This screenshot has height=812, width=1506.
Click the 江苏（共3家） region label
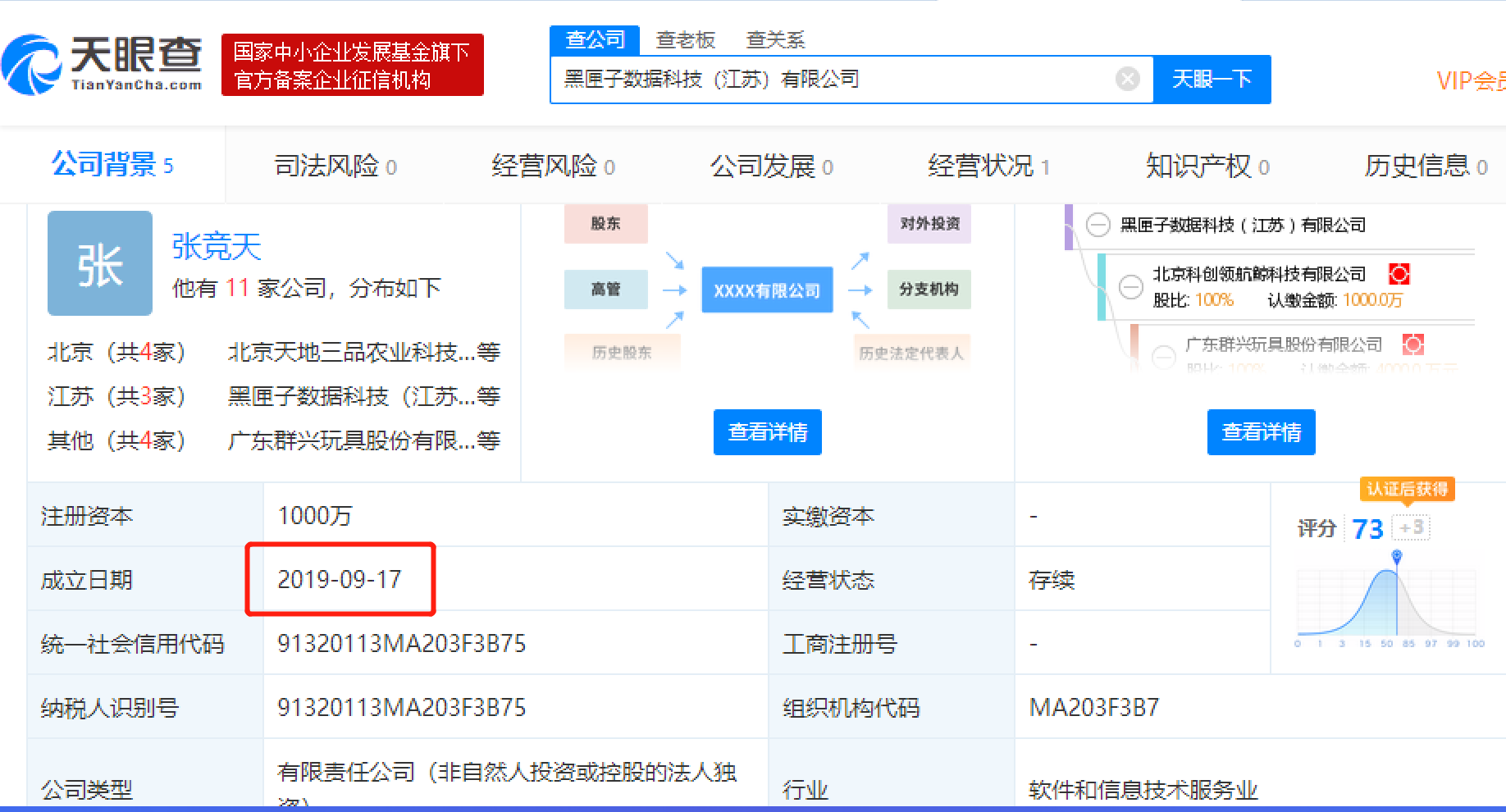pyautogui.click(x=116, y=397)
